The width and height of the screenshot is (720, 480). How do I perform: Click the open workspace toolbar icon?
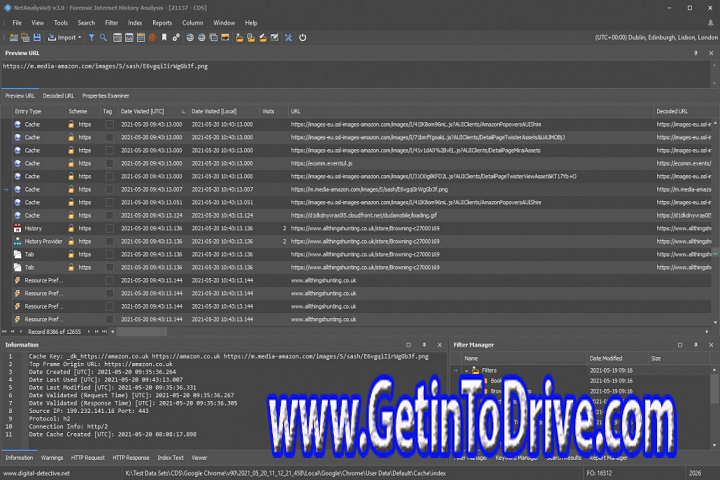pyautogui.click(x=14, y=38)
